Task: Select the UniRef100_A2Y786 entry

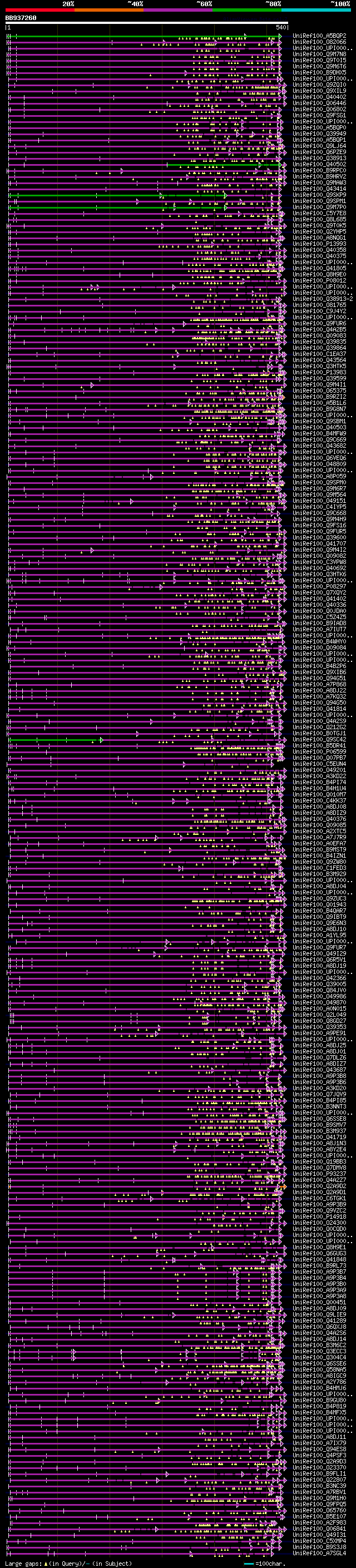Action: coord(319,1382)
